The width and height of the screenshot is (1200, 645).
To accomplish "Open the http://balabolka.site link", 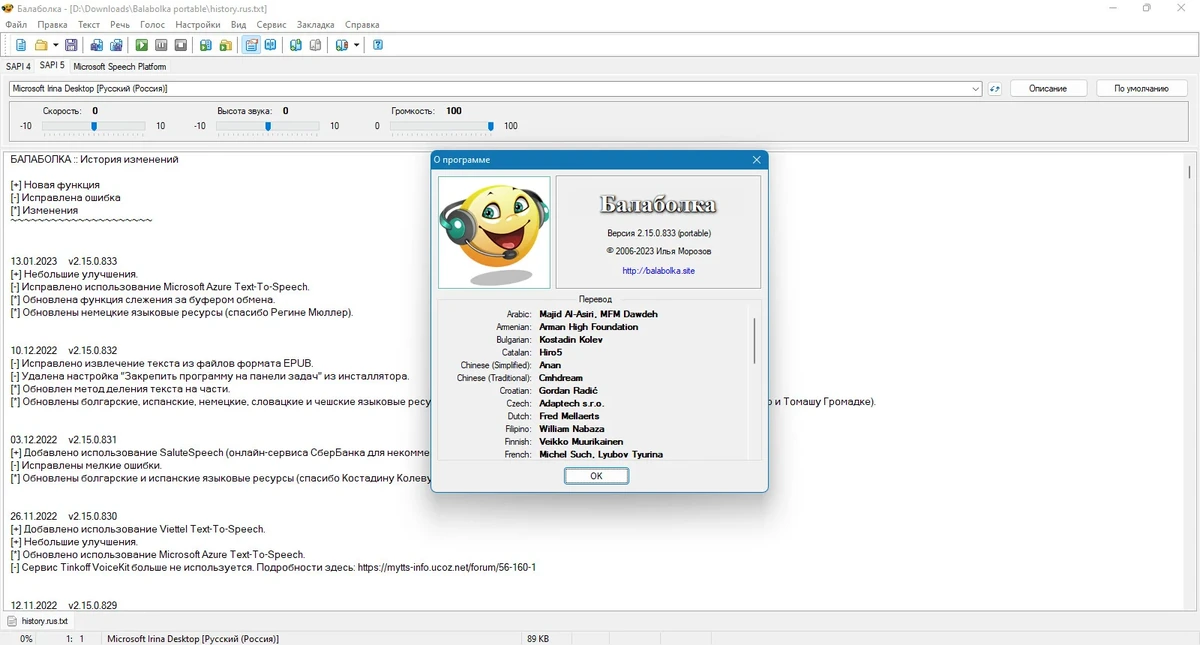I will point(658,271).
